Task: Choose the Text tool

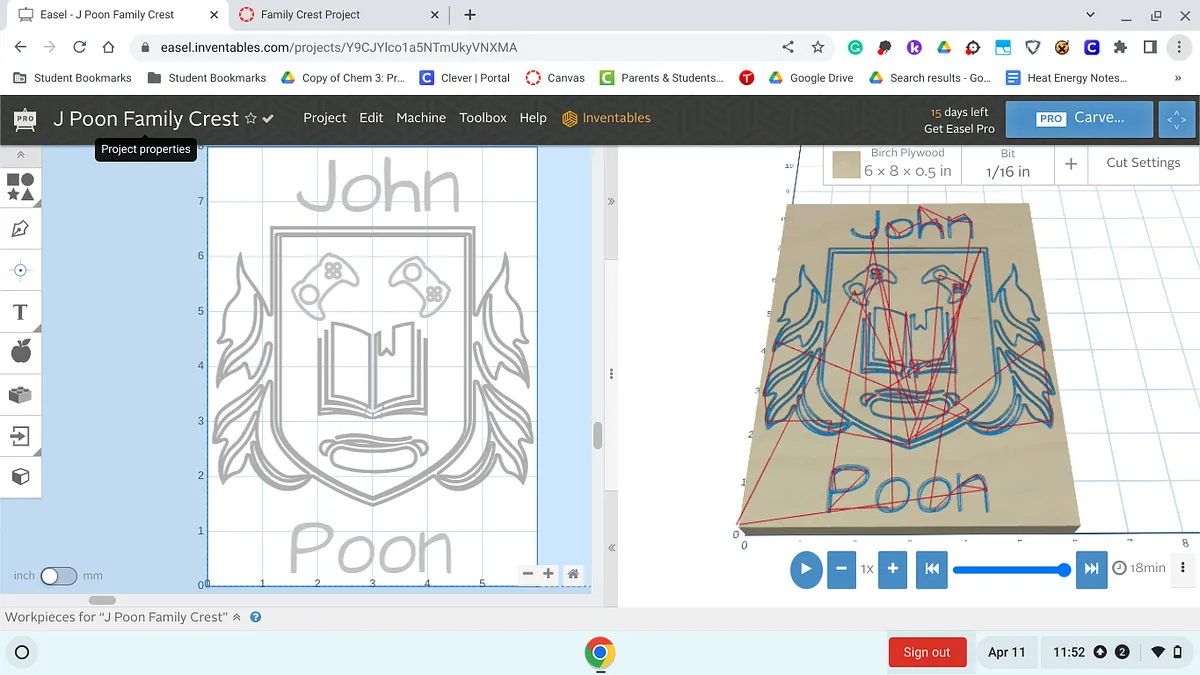Action: 20,312
